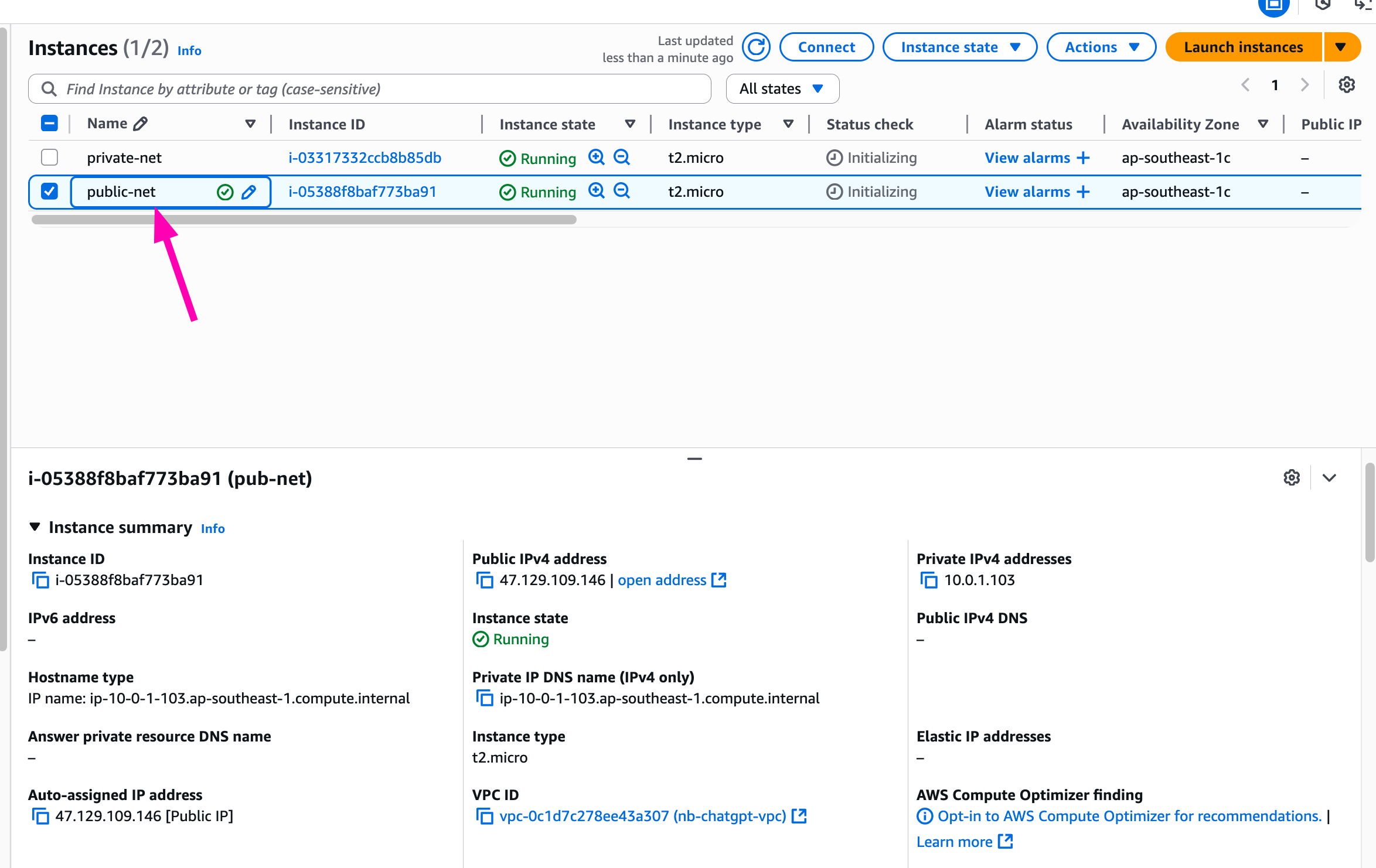The image size is (1376, 868).
Task: Collapse the Instance summary section
Action: click(x=35, y=527)
